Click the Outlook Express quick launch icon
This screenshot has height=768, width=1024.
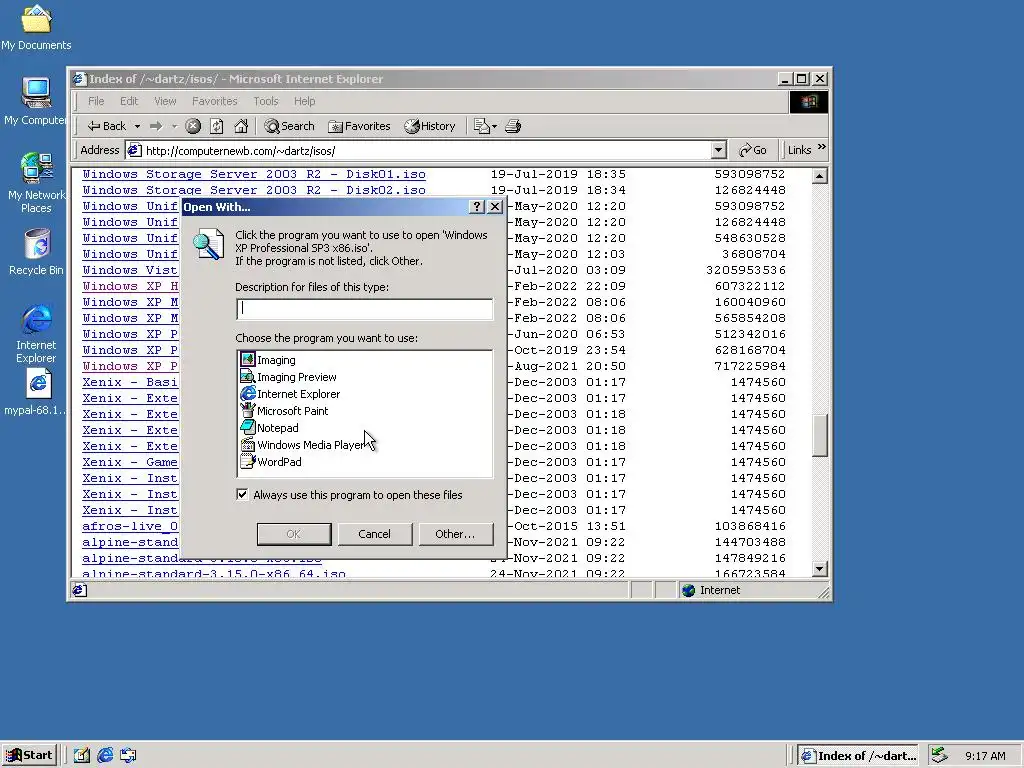128,755
